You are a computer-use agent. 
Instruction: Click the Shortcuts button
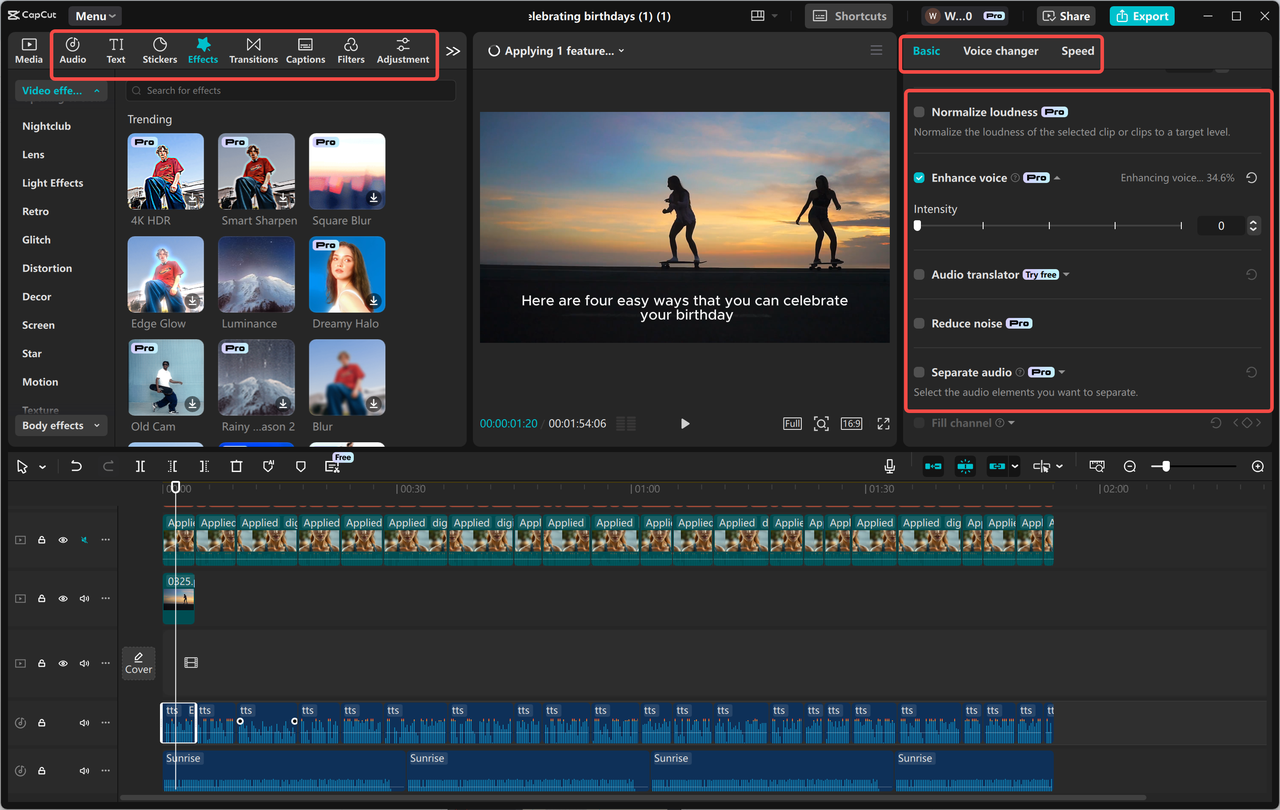[848, 16]
